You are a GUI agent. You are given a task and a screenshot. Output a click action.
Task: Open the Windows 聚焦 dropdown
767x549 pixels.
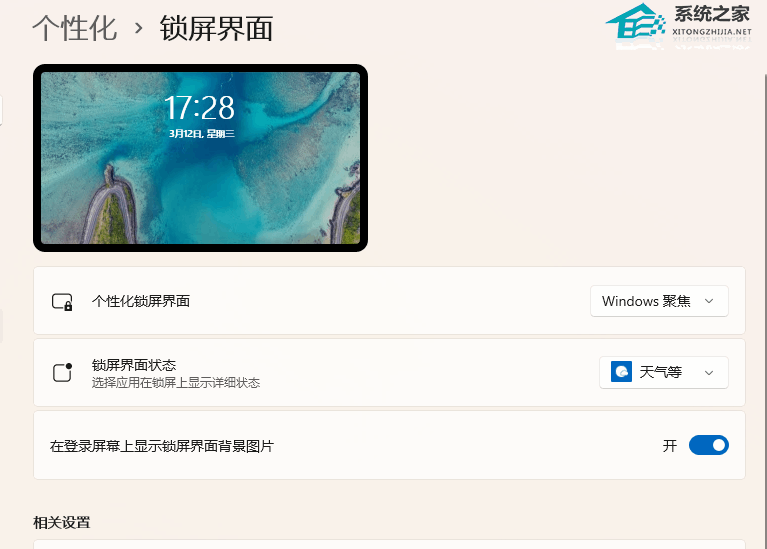click(659, 301)
